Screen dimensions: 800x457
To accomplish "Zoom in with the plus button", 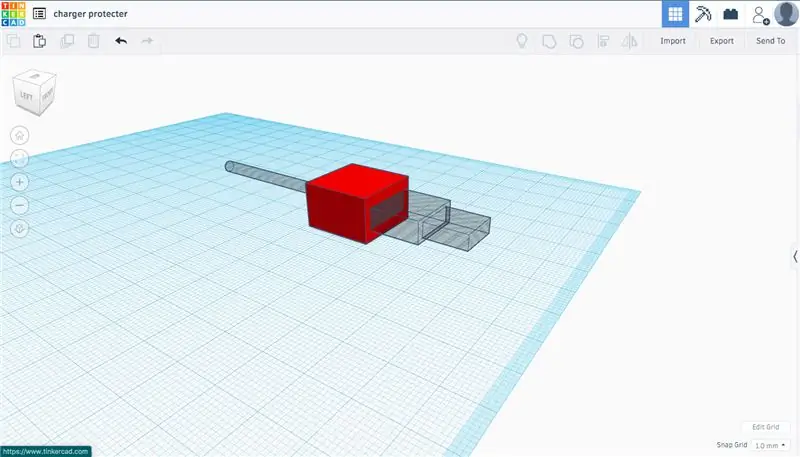I will coord(19,182).
